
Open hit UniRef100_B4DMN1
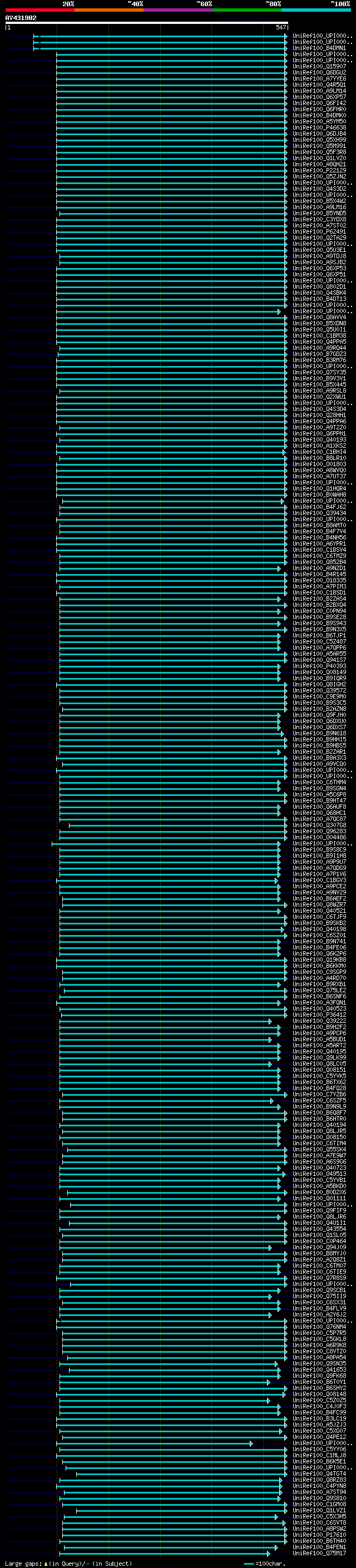[x=319, y=48]
